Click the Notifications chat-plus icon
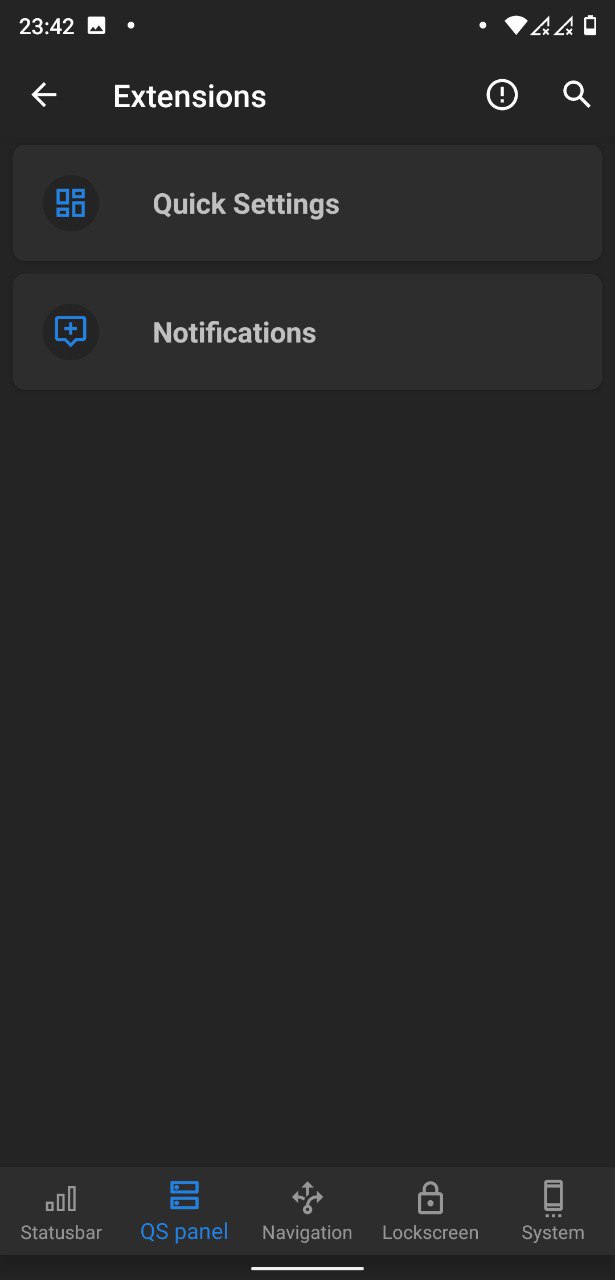615x1280 pixels. tap(71, 332)
